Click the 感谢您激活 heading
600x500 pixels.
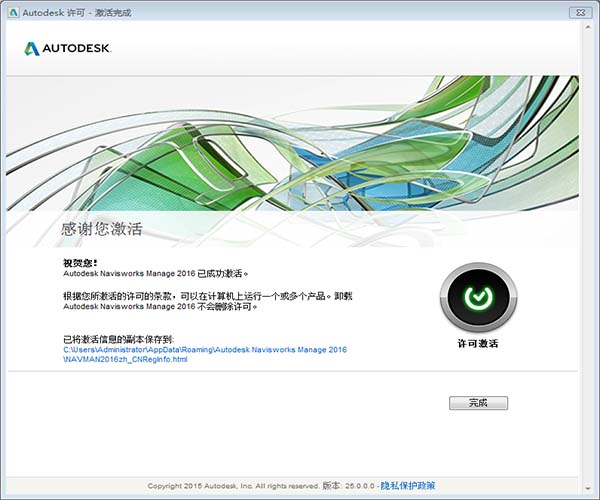(x=101, y=229)
